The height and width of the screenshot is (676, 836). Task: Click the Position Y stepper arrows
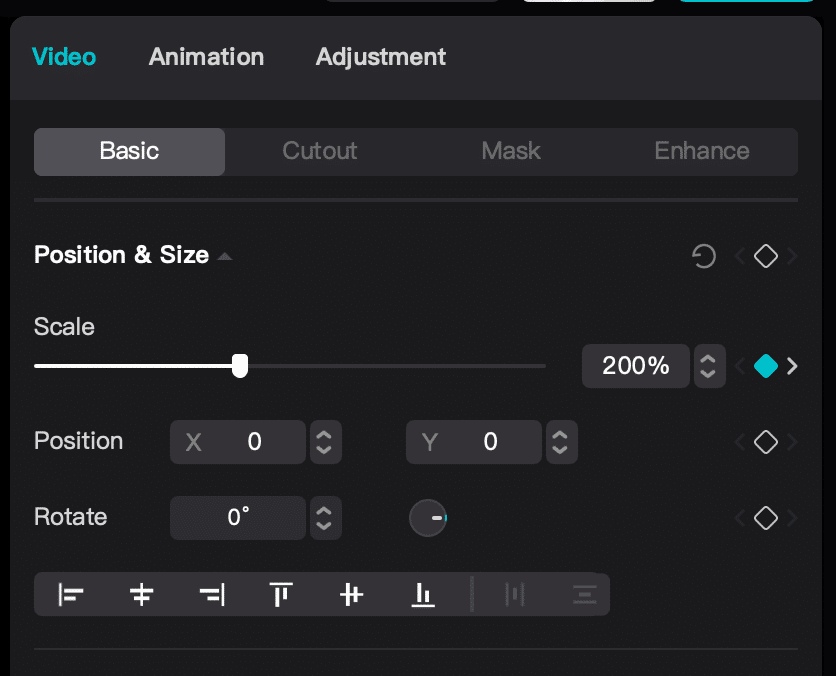pyautogui.click(x=561, y=442)
